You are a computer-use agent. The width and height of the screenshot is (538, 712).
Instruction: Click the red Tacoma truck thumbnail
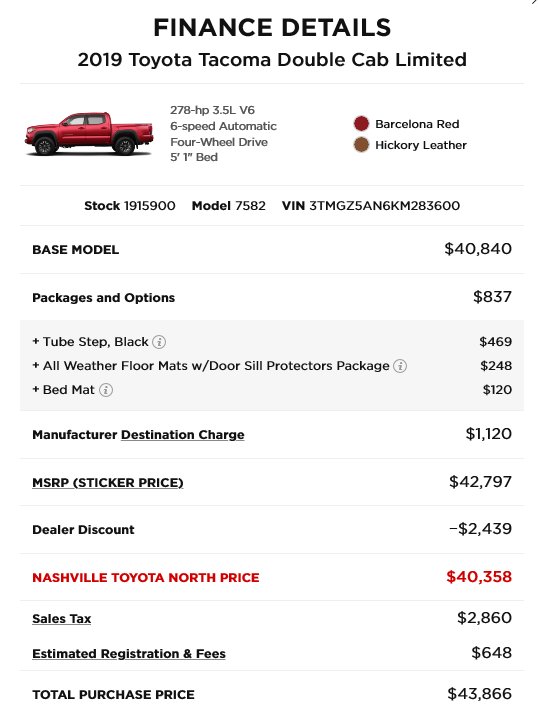[x=89, y=134]
